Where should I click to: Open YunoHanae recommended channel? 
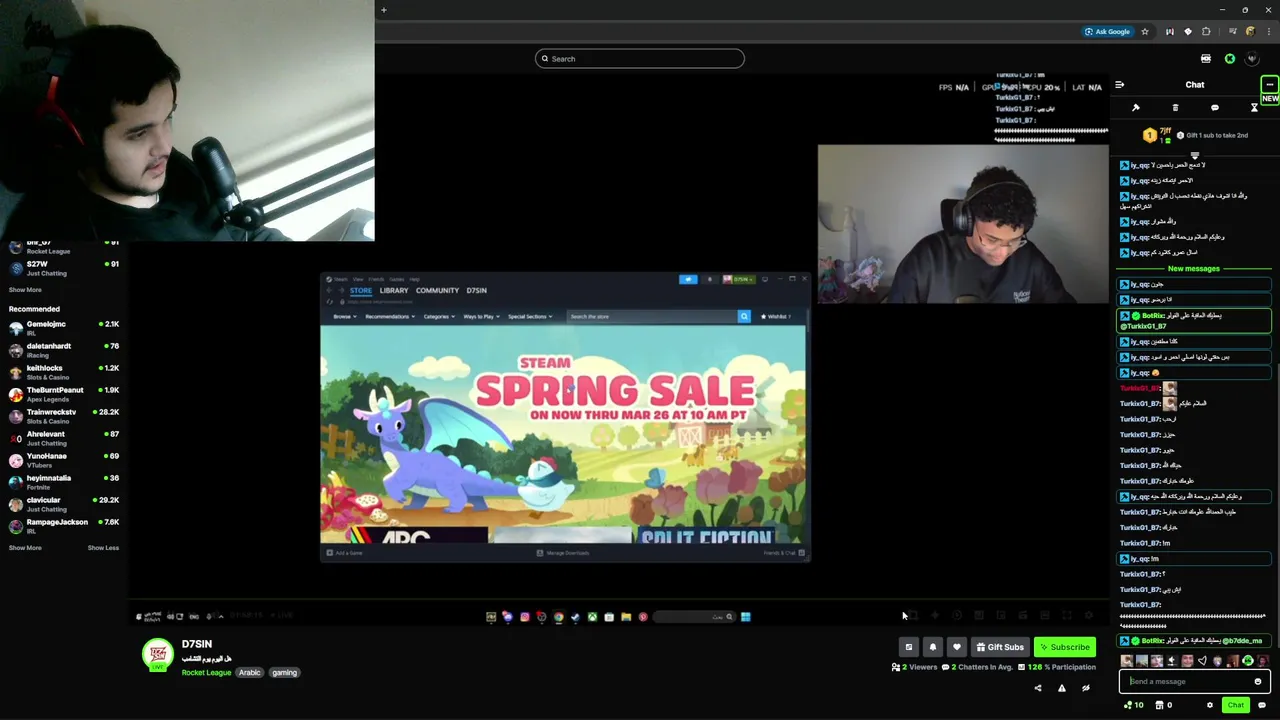(64, 460)
